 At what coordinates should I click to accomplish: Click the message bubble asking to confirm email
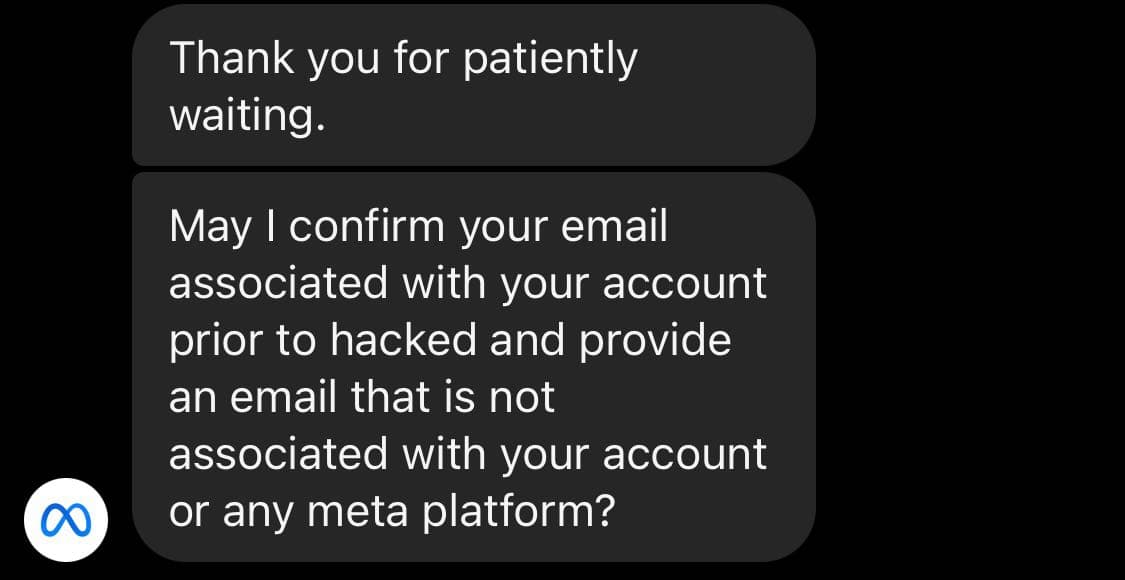474,367
